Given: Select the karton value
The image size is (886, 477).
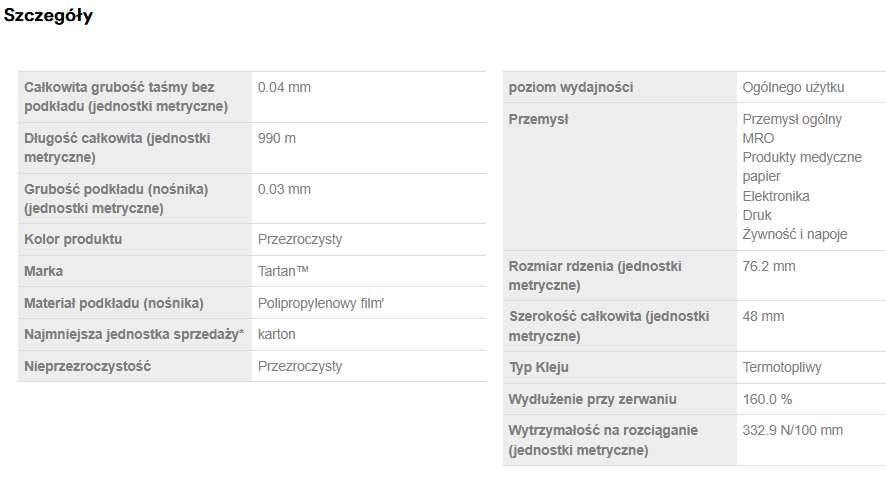Looking at the screenshot, I should tap(277, 334).
